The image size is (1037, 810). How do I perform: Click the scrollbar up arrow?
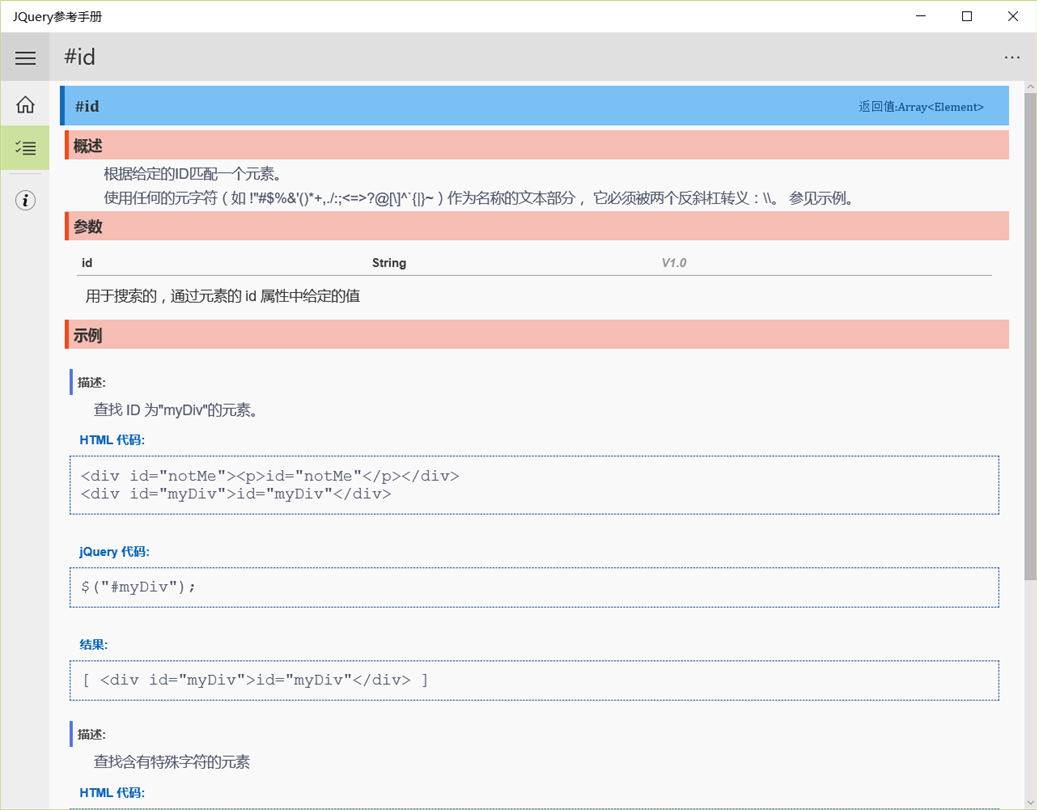(x=1030, y=87)
